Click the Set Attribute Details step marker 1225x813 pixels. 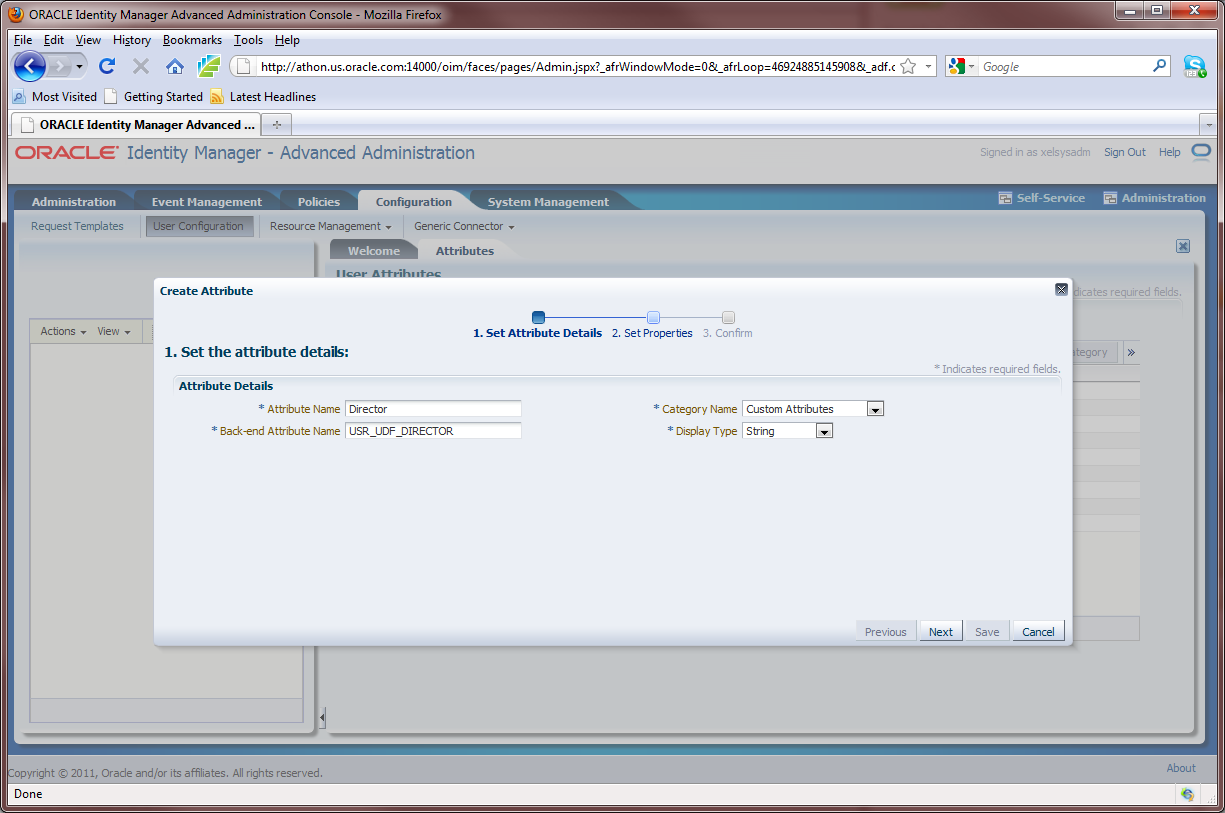[x=538, y=318]
